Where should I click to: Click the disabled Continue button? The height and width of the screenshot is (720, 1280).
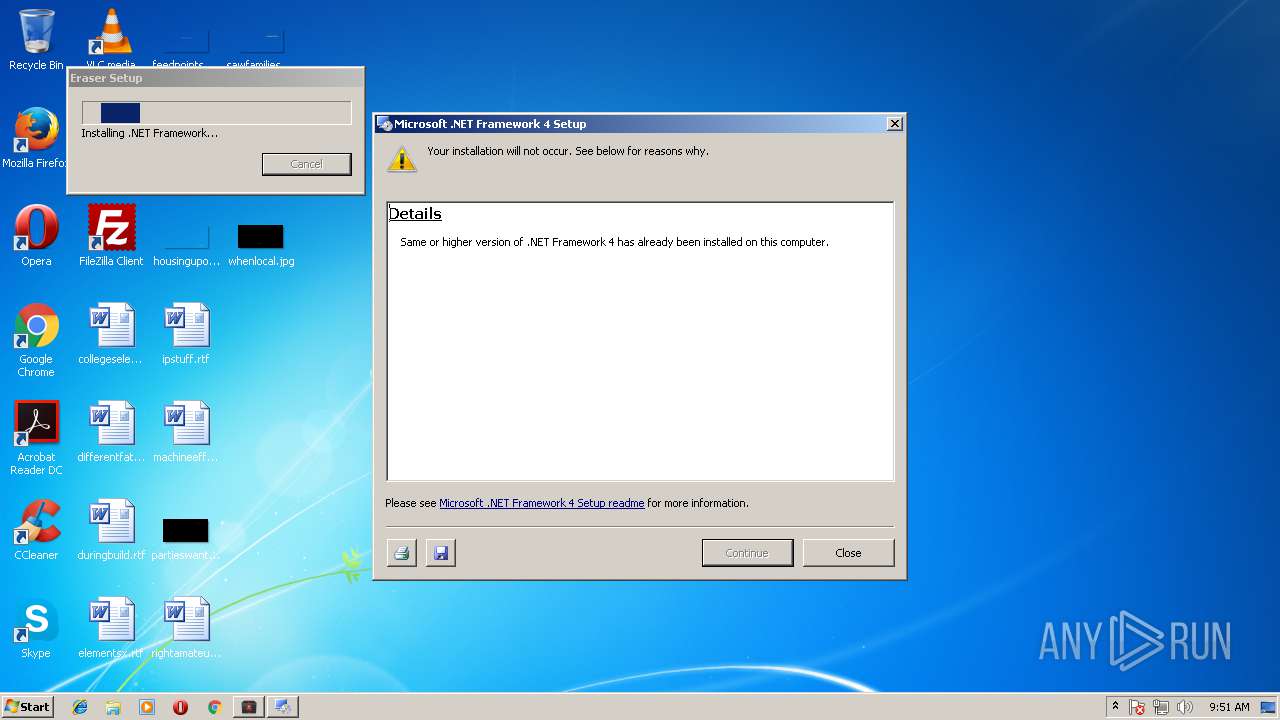tap(747, 553)
